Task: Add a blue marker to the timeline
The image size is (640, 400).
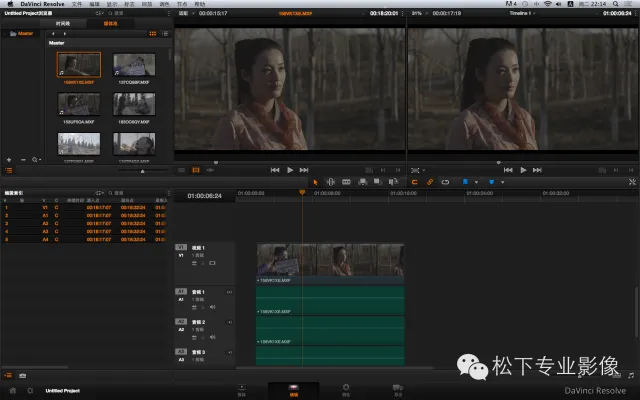Action: point(491,182)
